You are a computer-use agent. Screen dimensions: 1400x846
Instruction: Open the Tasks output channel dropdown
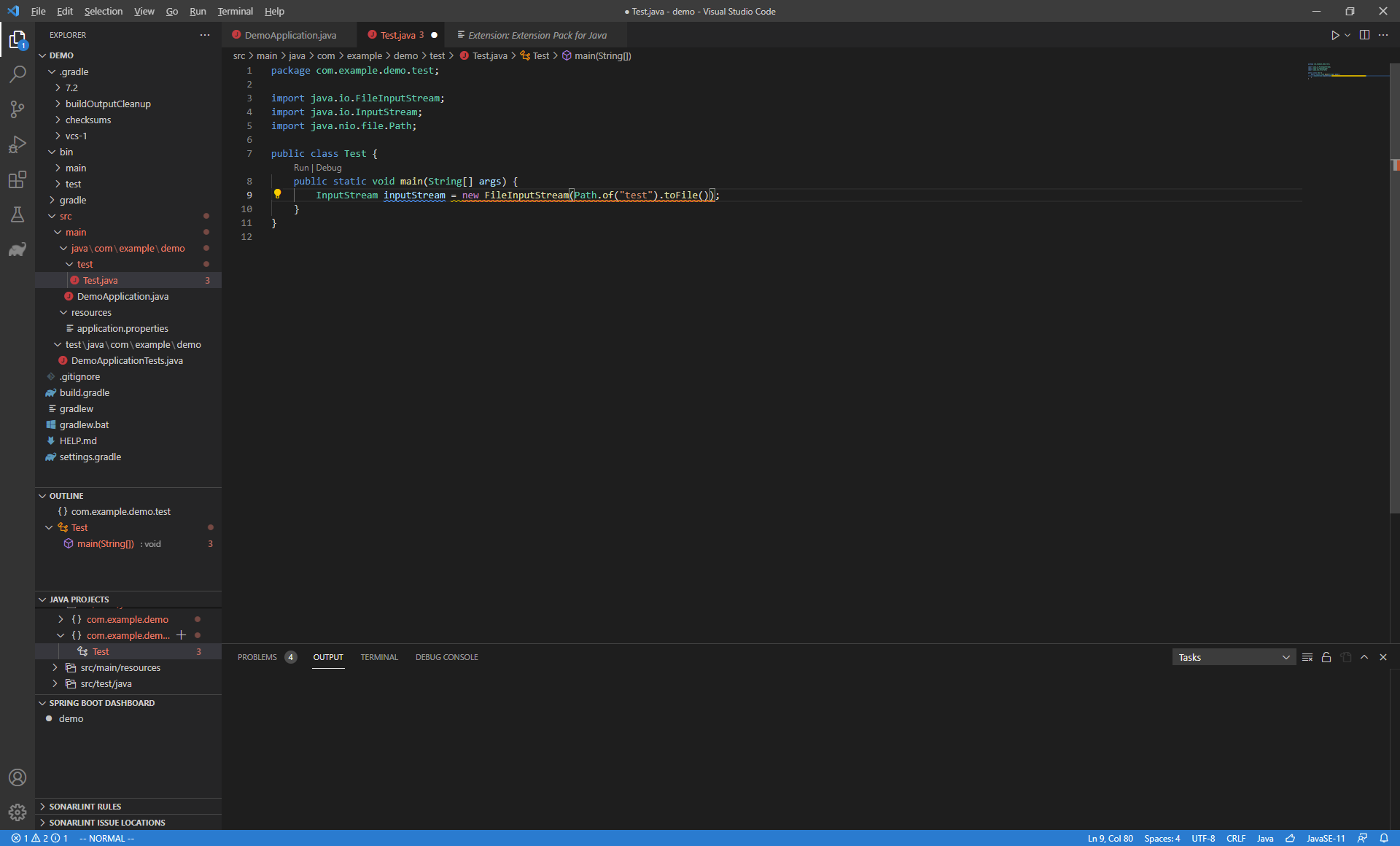pos(1232,657)
